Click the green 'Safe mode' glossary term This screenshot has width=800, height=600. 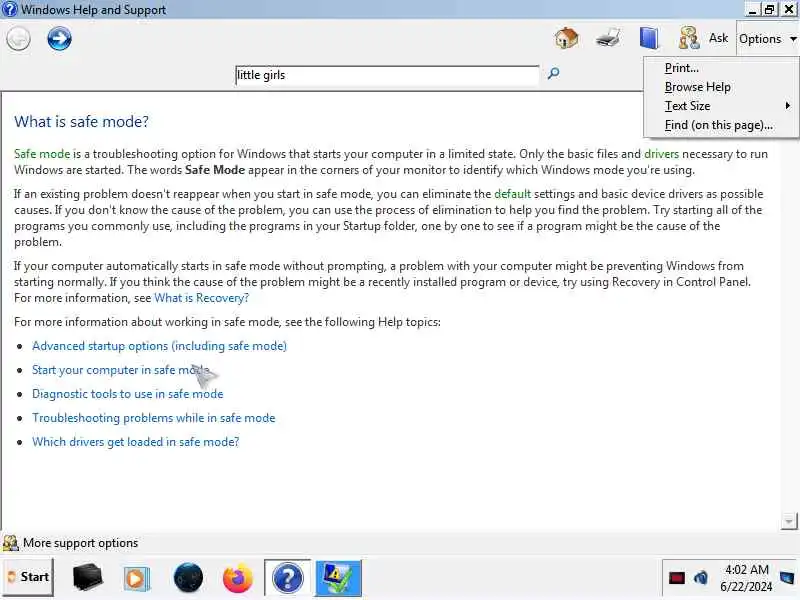click(x=42, y=154)
